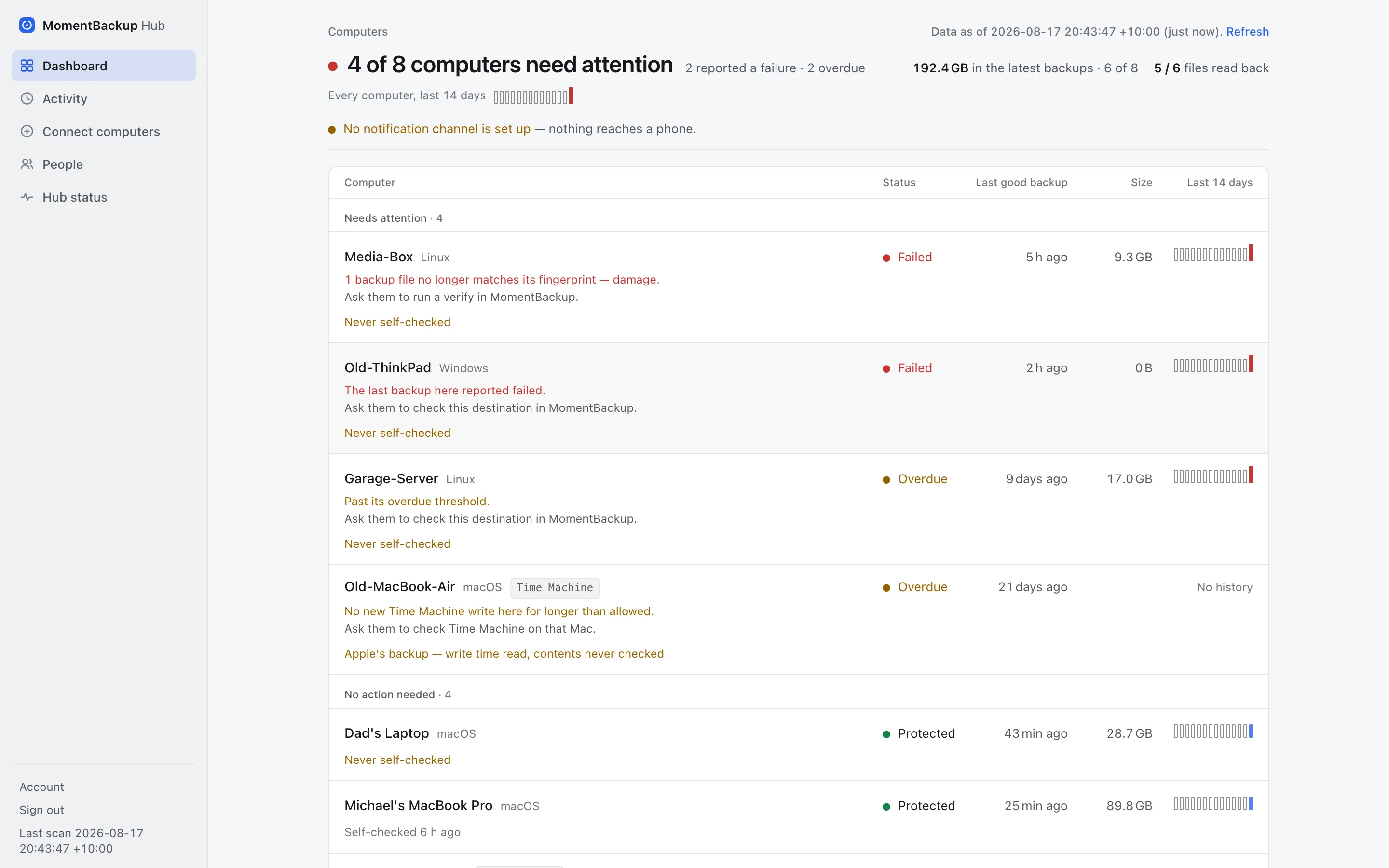Select the Old-MacBook-Air computer name
1389x868 pixels.
pyautogui.click(x=399, y=586)
